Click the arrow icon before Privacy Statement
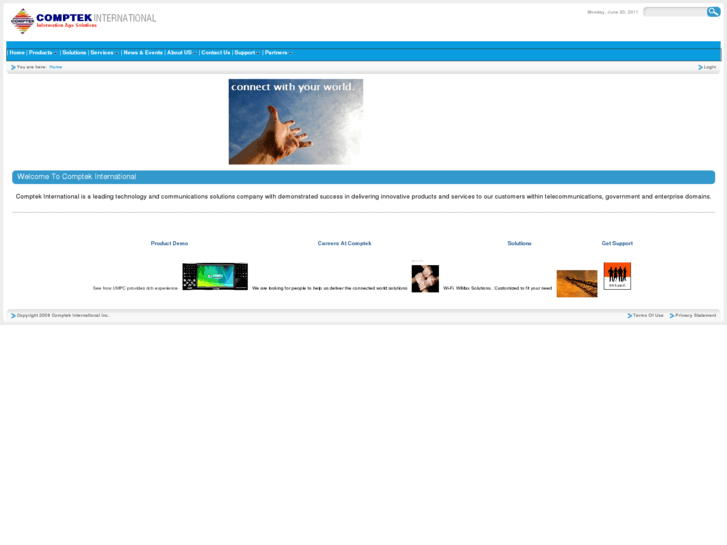727x545 pixels. pyautogui.click(x=672, y=316)
